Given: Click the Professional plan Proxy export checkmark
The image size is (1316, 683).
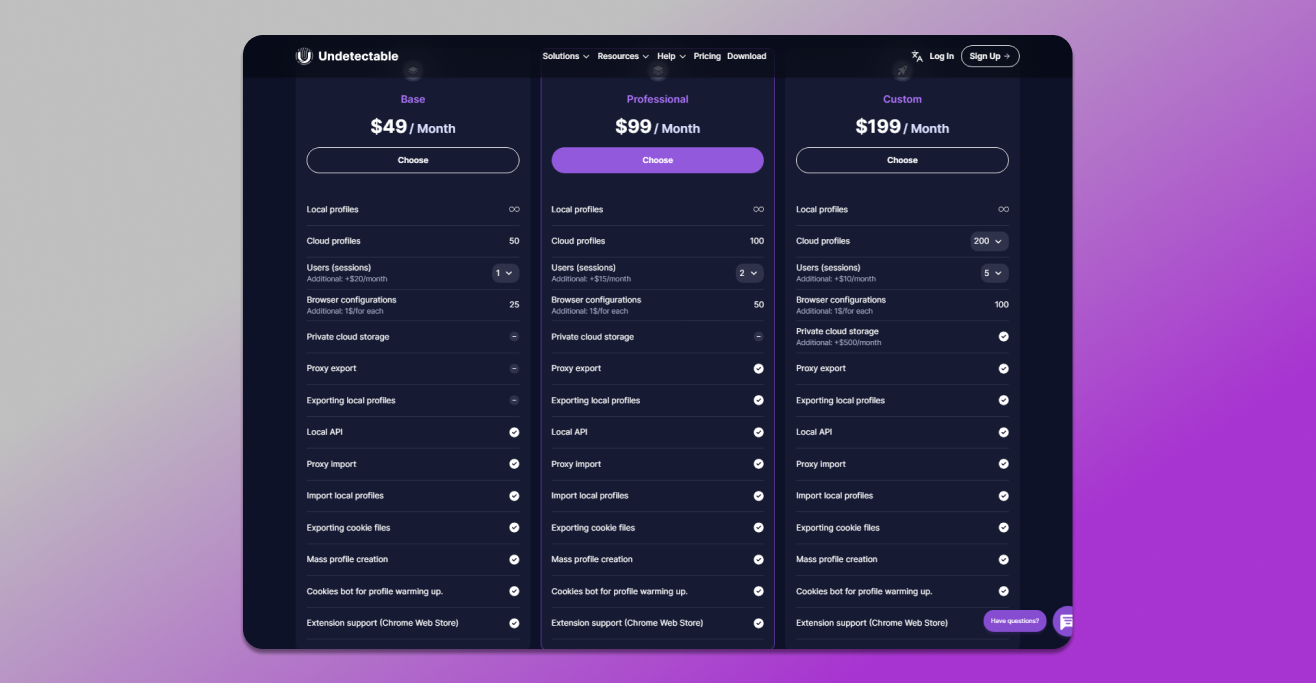Looking at the screenshot, I should point(758,369).
